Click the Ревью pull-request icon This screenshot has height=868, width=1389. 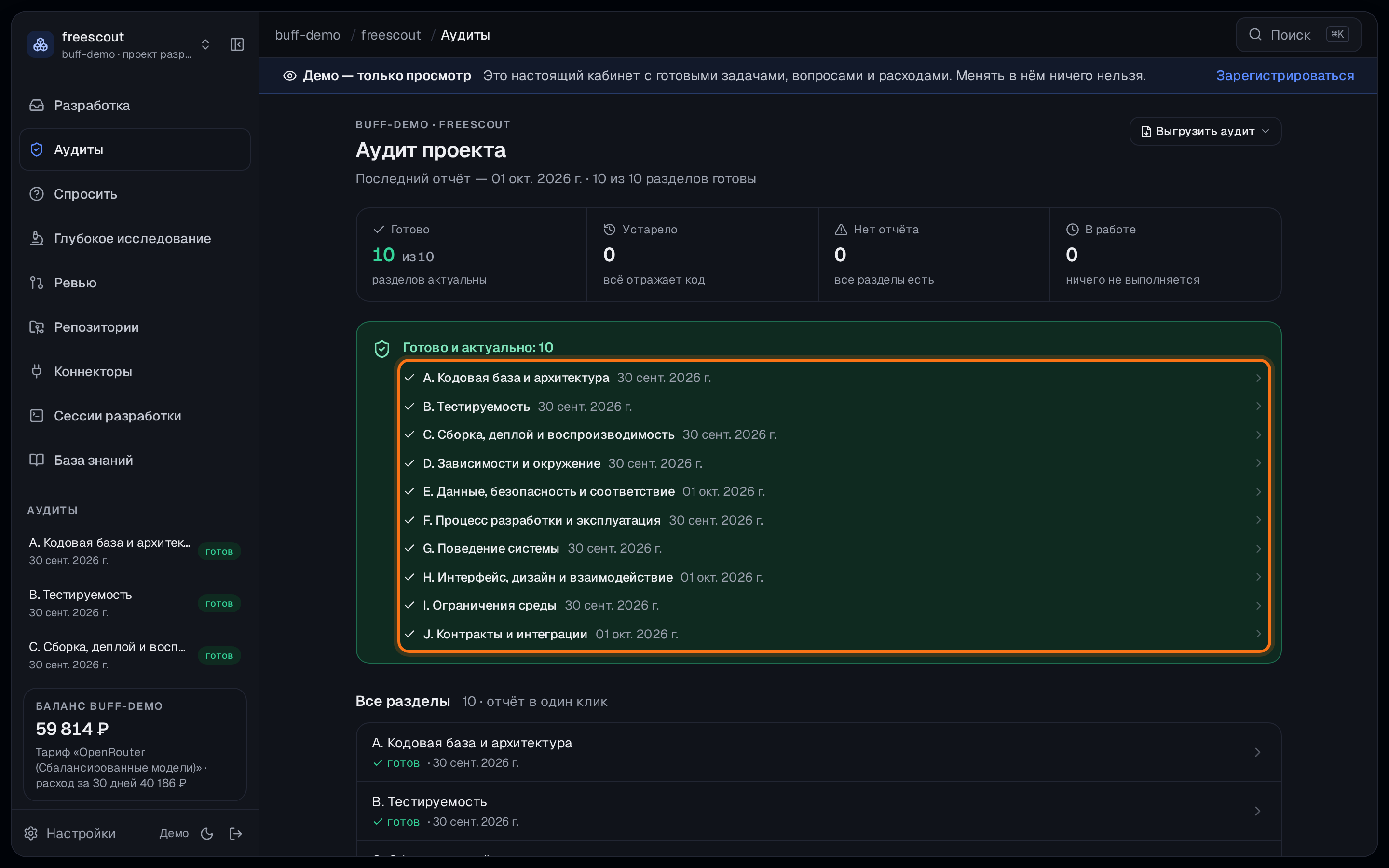click(37, 283)
